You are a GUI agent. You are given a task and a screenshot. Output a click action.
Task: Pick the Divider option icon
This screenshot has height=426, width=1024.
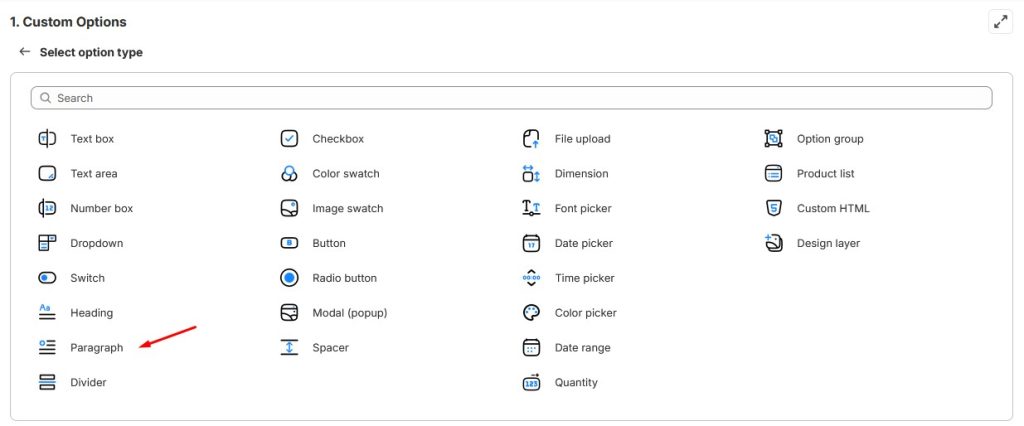tap(47, 382)
